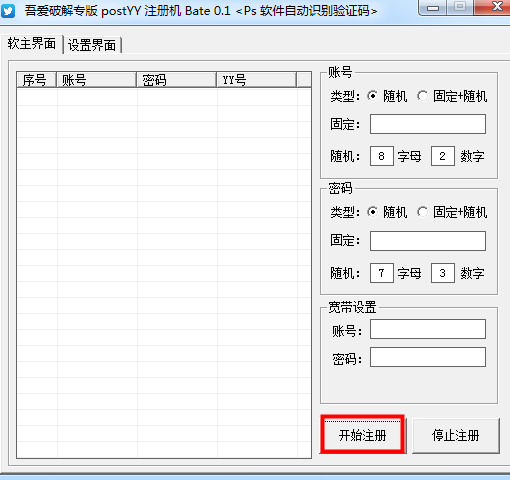Click the 密码 column header in list

(176, 80)
